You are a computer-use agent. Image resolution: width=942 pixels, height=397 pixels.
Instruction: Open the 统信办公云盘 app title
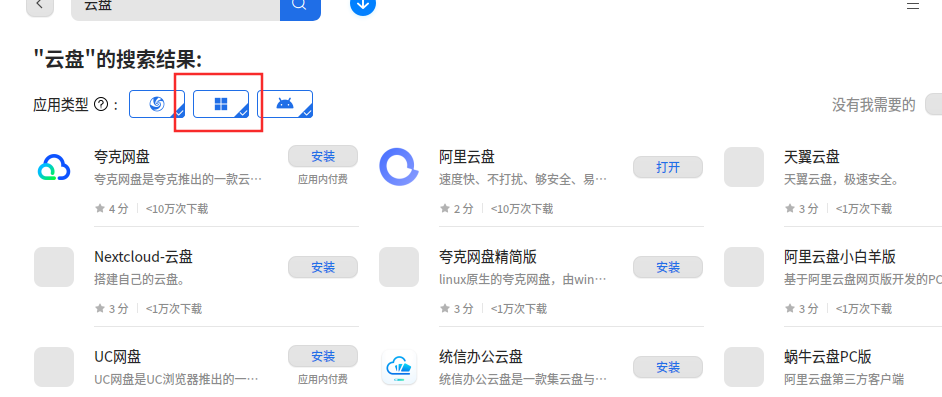[x=481, y=357]
